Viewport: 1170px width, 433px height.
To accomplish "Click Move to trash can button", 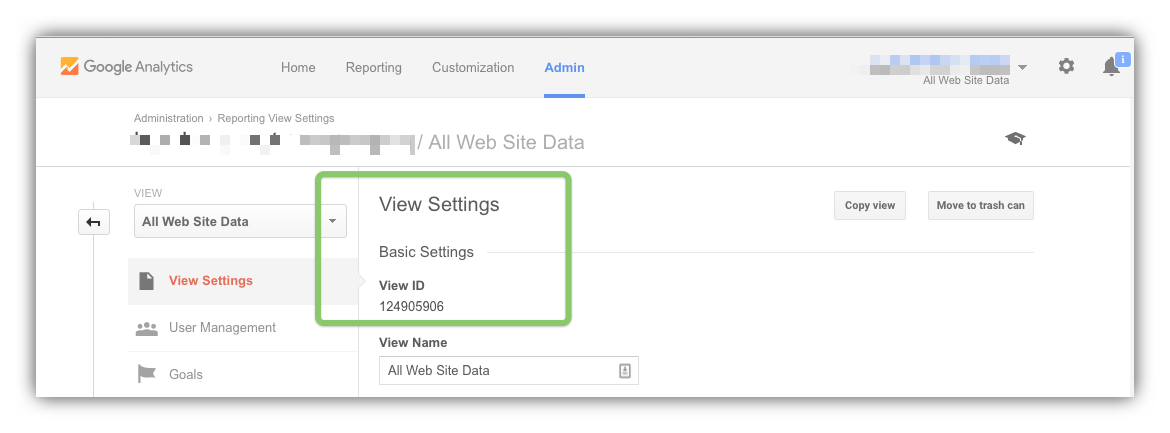I will [980, 205].
